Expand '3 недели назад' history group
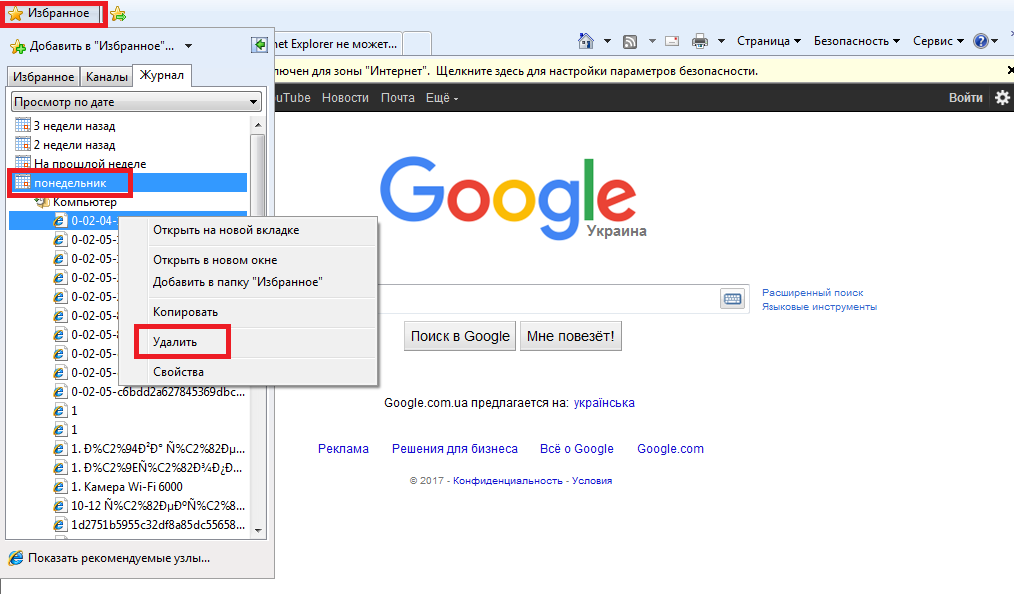This screenshot has width=1014, height=594. pyautogui.click(x=74, y=126)
